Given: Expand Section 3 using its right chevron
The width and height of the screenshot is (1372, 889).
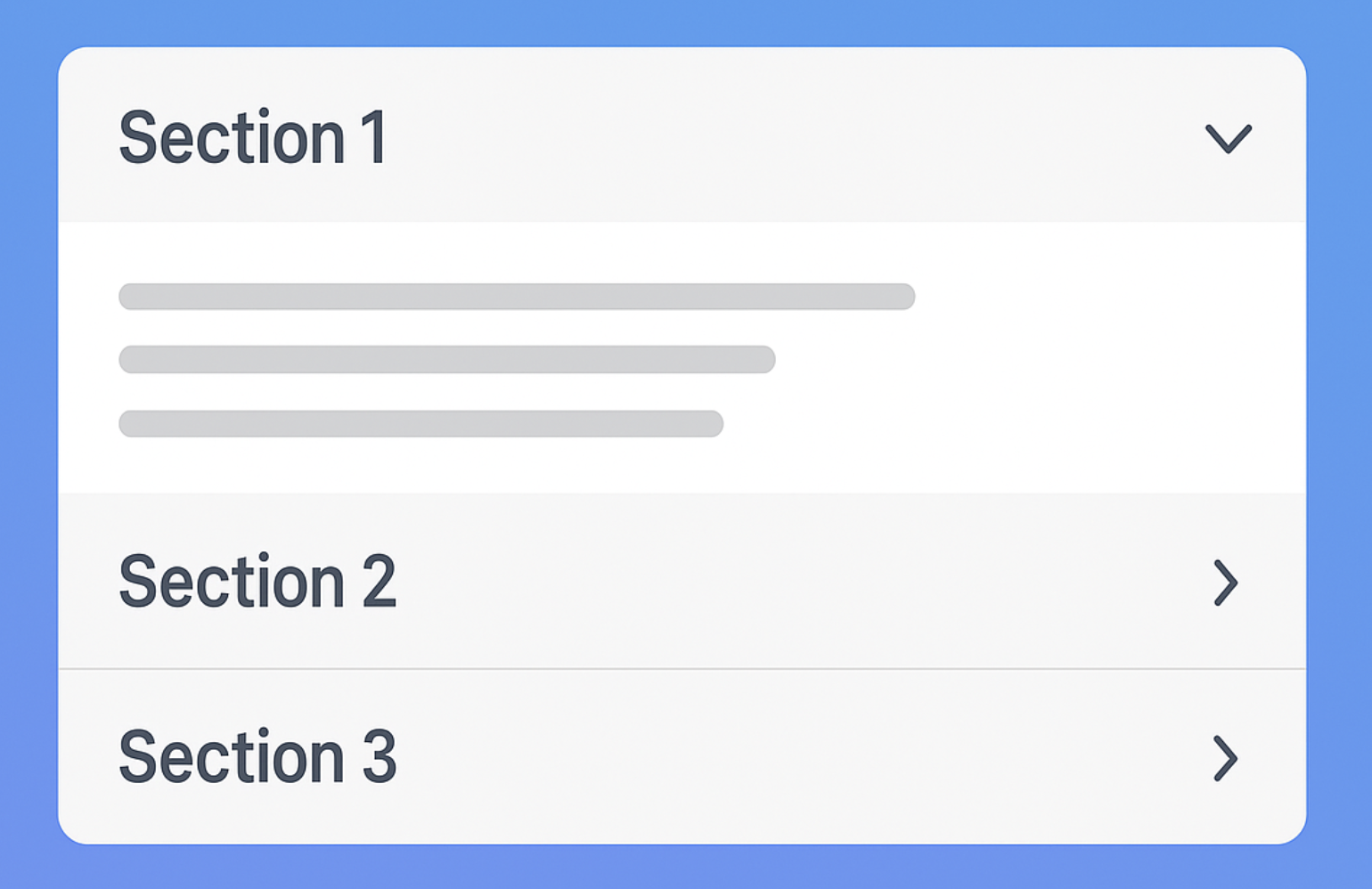Looking at the screenshot, I should [1226, 758].
